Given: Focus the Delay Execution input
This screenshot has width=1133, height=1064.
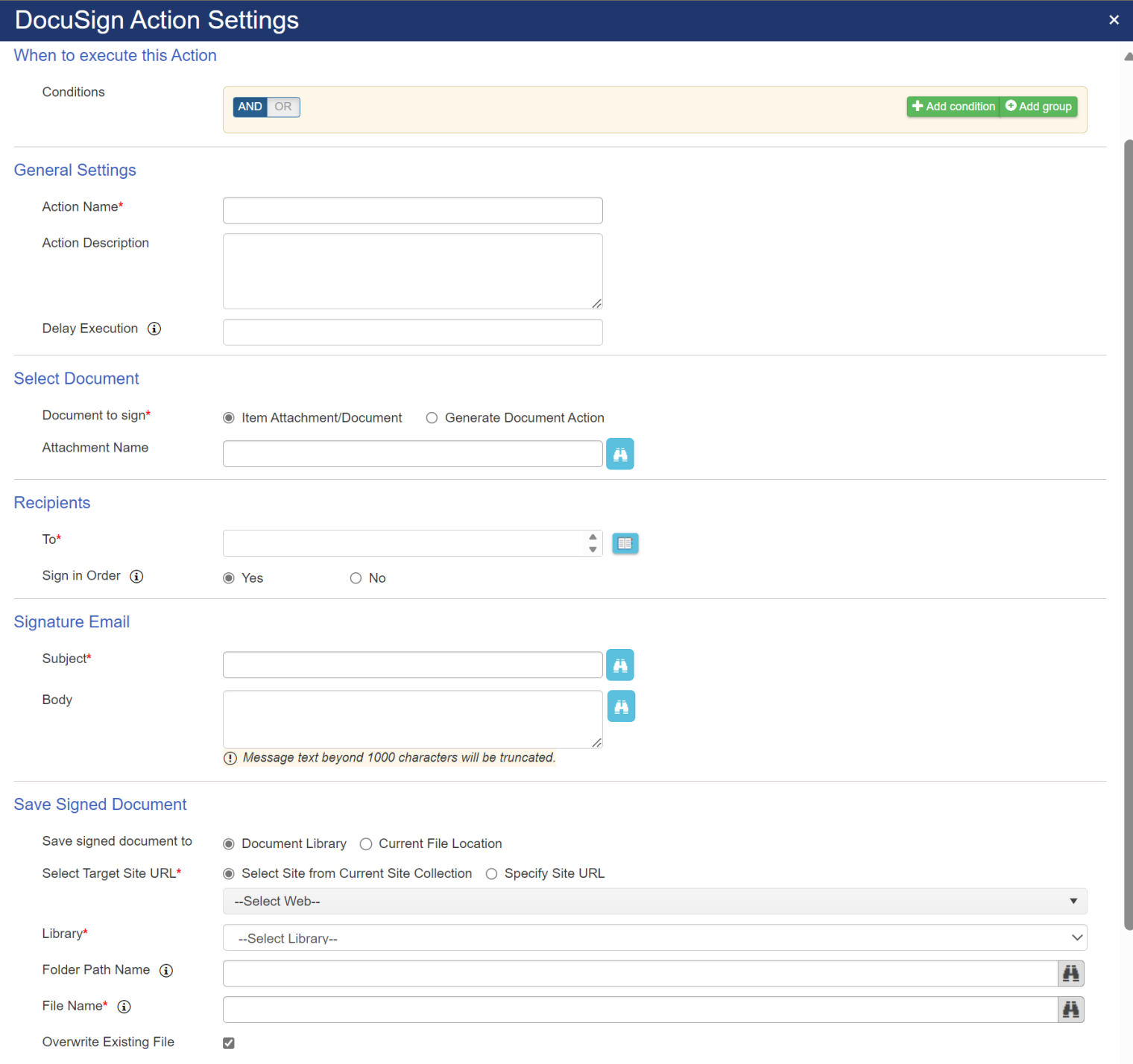Looking at the screenshot, I should click(412, 332).
